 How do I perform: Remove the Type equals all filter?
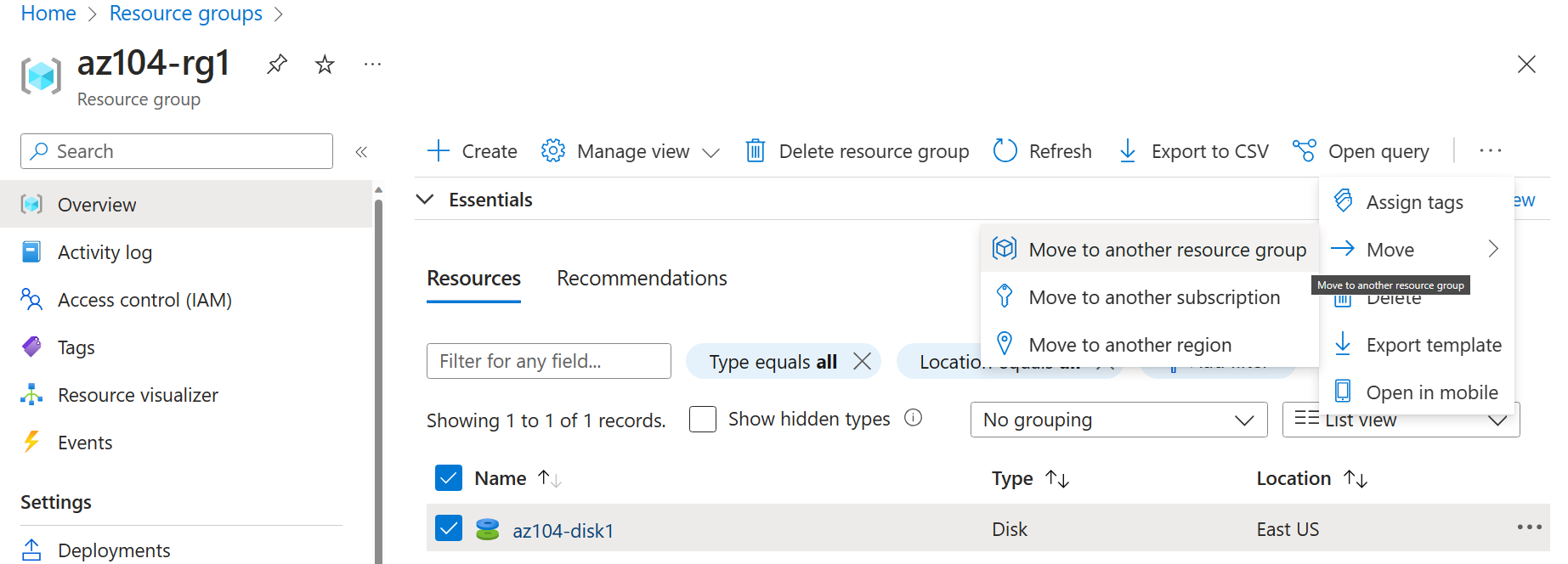862,362
